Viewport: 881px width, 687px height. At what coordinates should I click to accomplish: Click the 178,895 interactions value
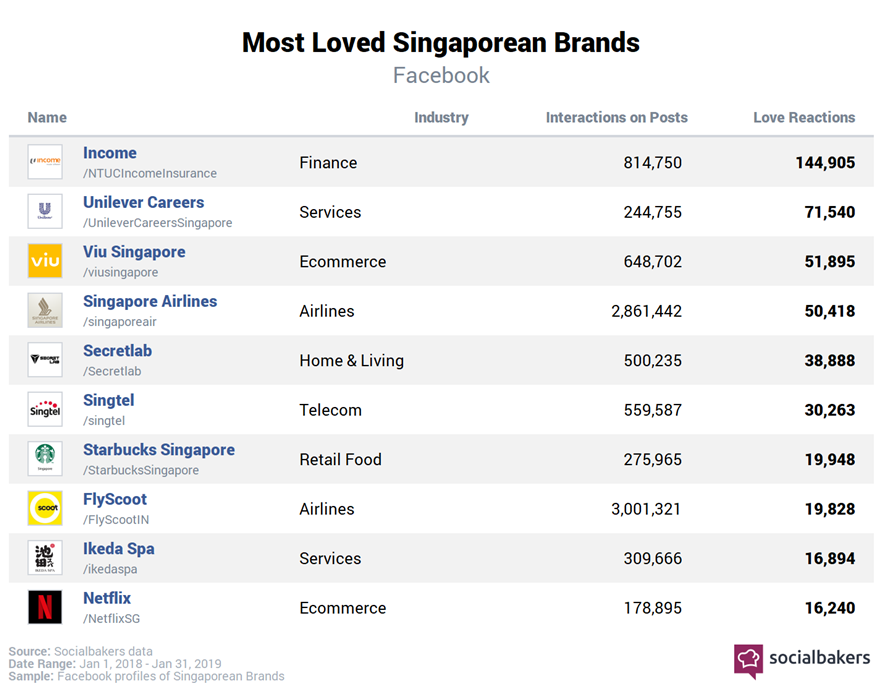point(653,607)
